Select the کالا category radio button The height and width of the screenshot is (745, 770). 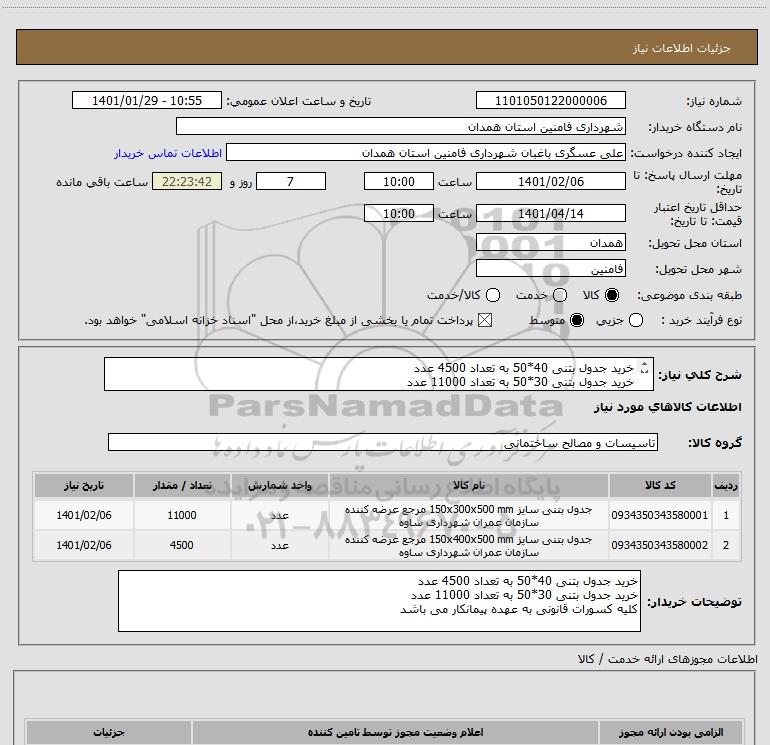[612, 295]
